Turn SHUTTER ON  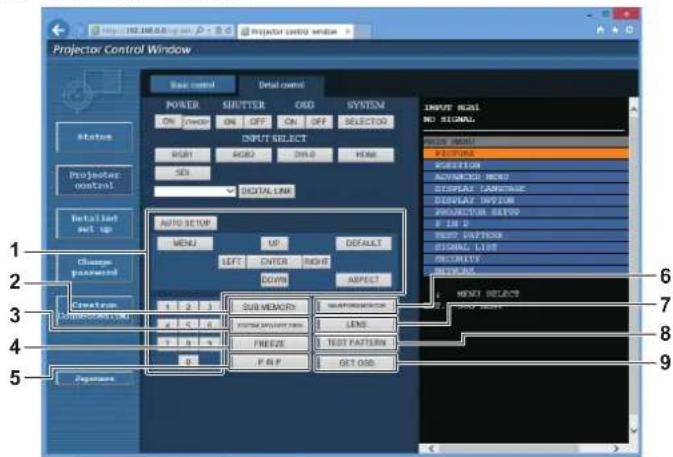[x=229, y=122]
